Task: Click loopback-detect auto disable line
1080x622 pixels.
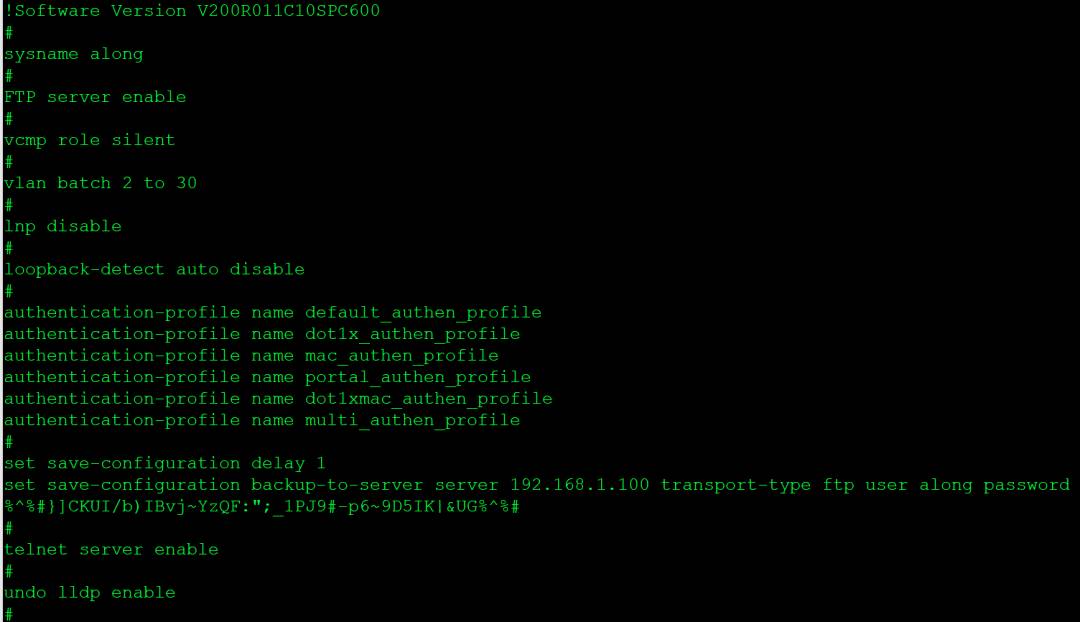Action: pos(154,269)
